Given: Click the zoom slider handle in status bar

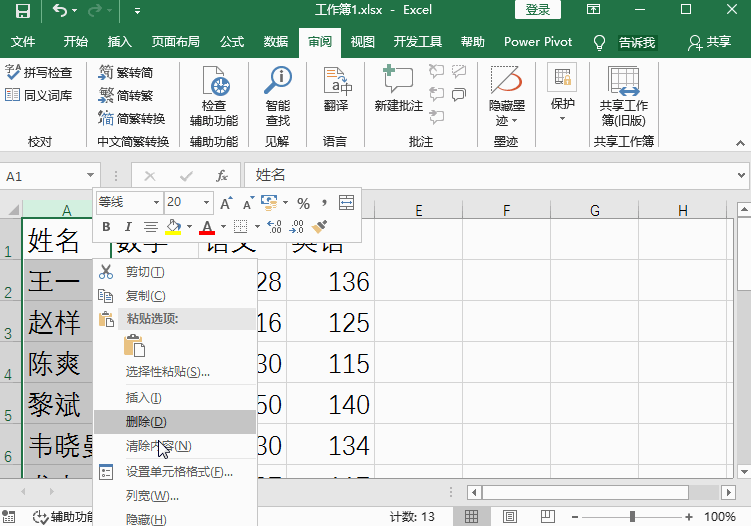Looking at the screenshot, I should coord(632,517).
